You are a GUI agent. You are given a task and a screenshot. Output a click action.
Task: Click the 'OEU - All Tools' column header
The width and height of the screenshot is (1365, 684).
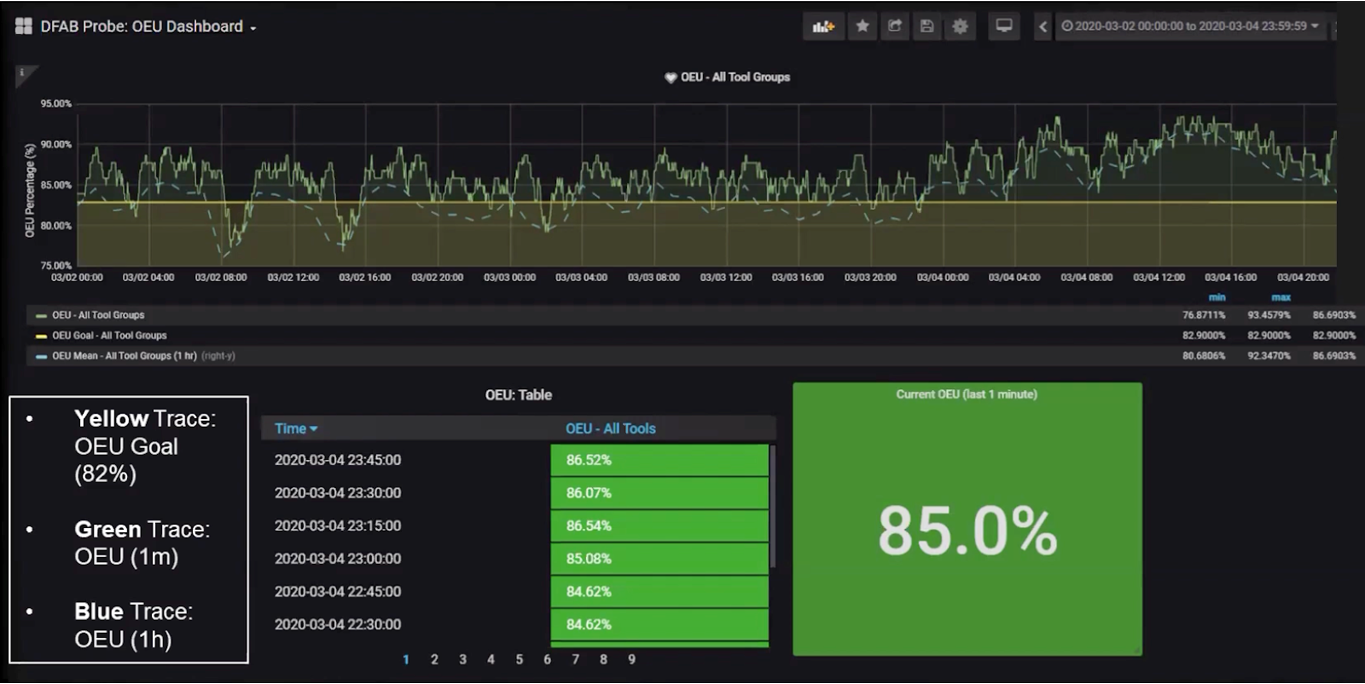tap(610, 428)
